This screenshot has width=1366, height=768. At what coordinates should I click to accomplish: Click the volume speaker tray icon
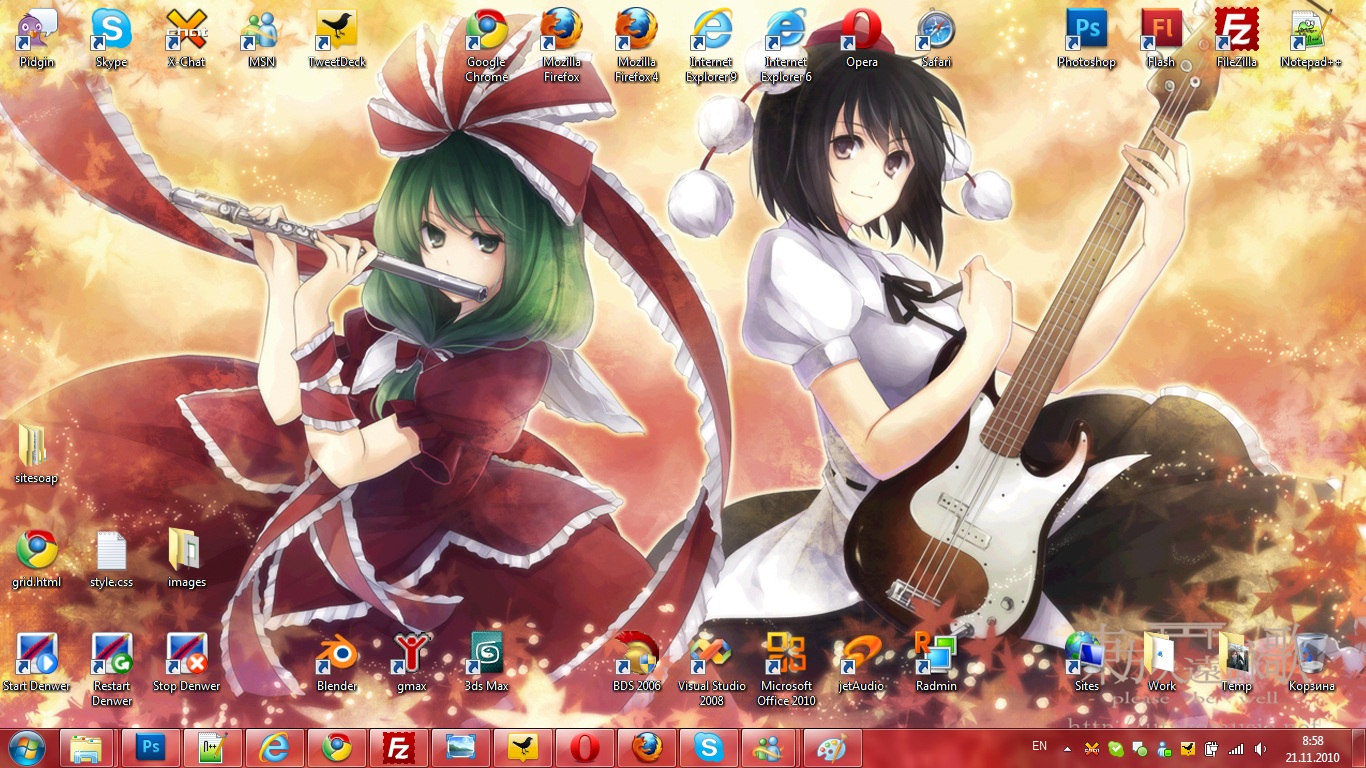1260,748
